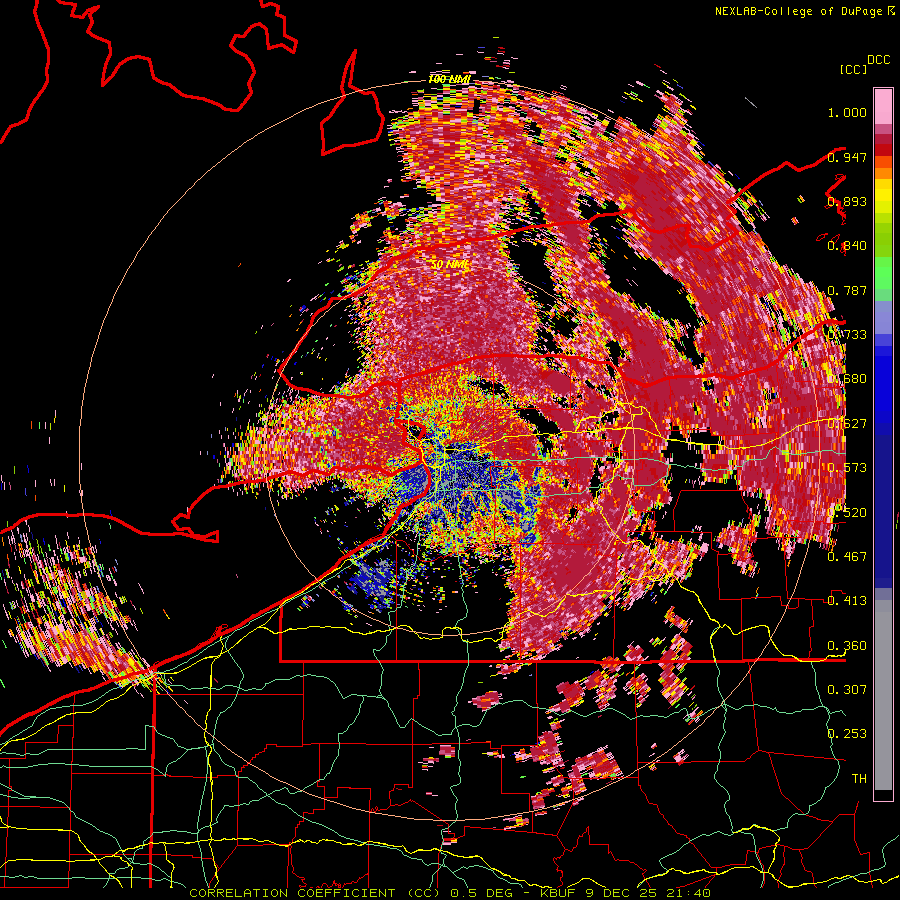This screenshot has height=900, width=900.
Task: Select the 0.467 legend value
Action: (x=847, y=556)
